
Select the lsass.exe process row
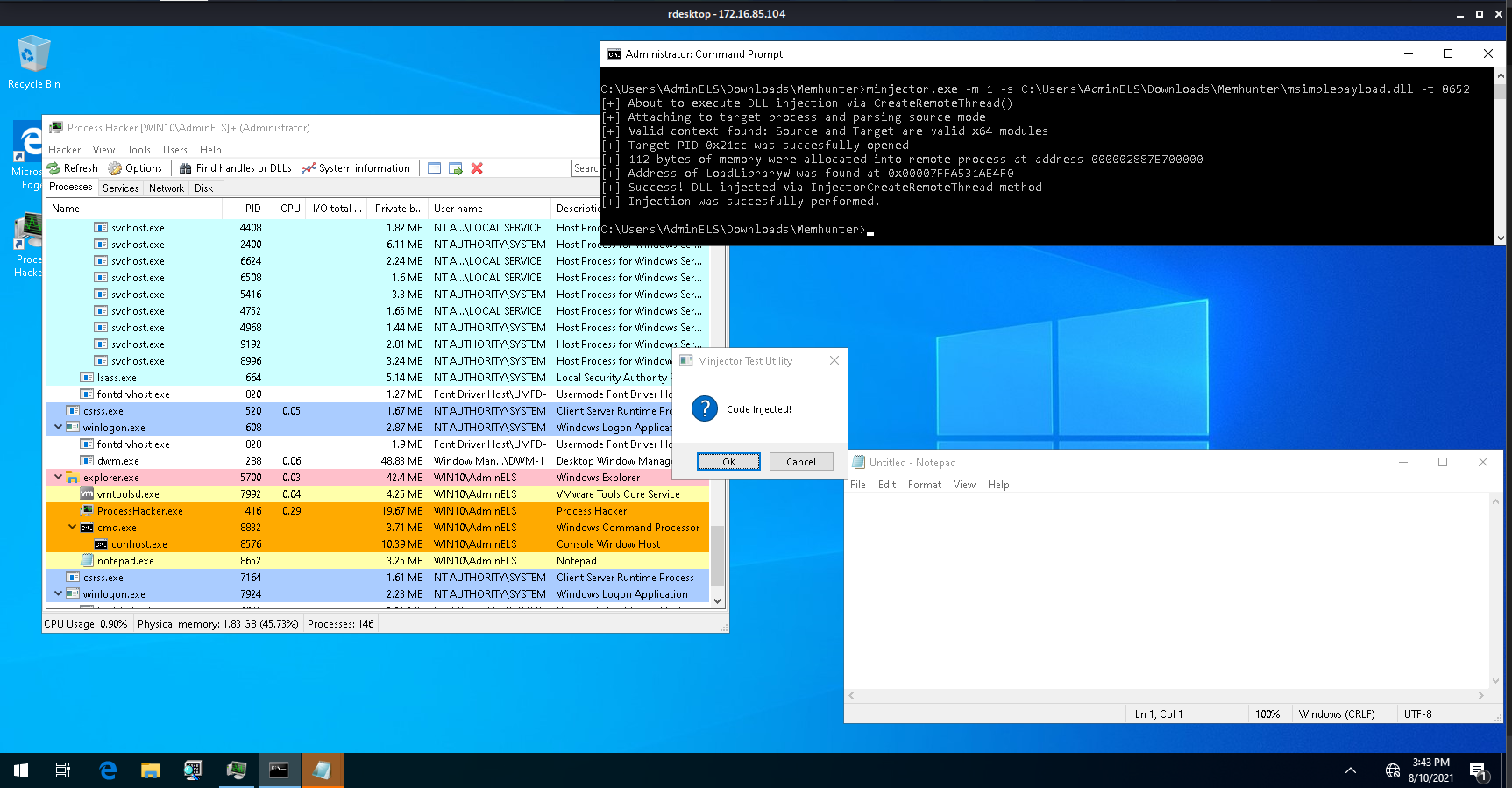[x=377, y=378]
